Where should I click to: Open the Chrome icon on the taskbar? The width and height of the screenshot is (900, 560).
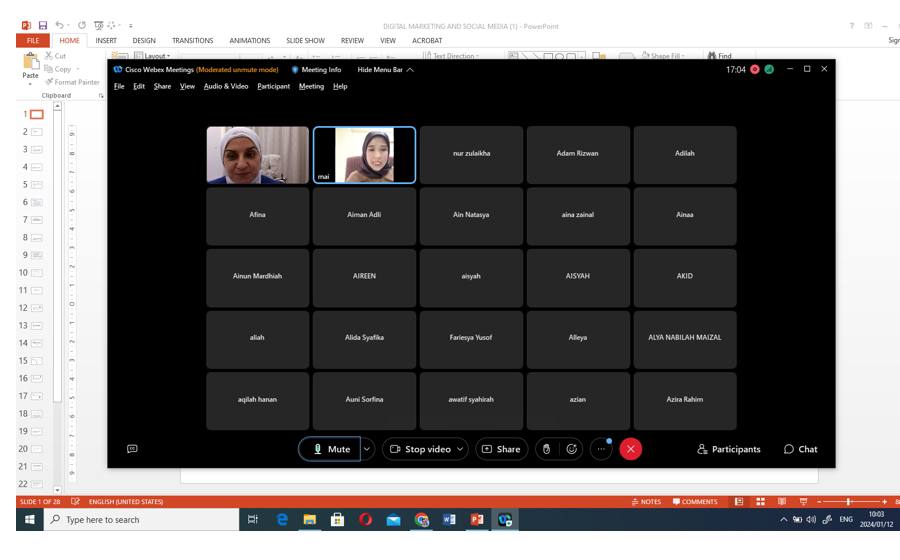(422, 520)
